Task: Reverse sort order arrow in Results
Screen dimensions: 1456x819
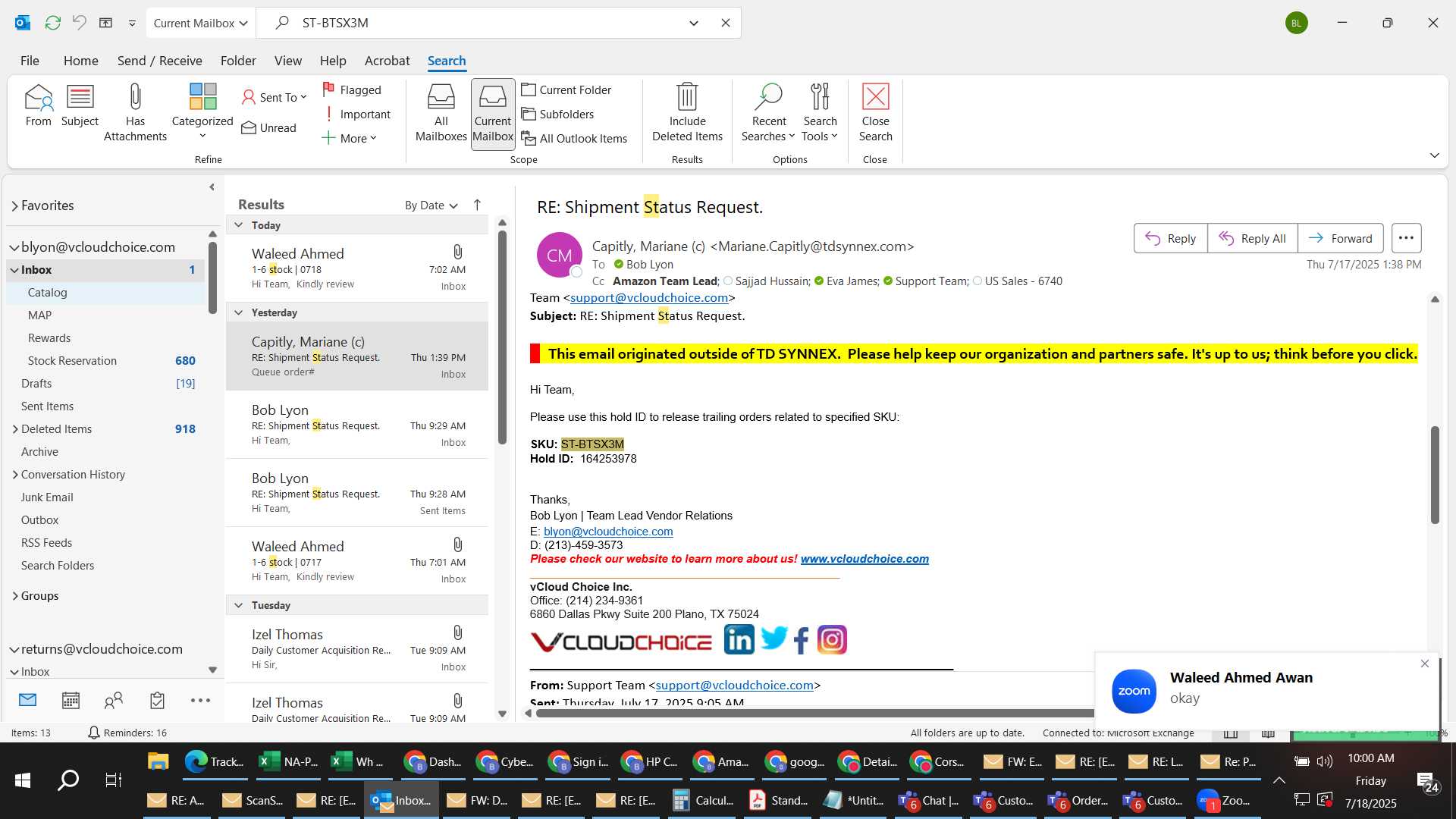Action: pyautogui.click(x=477, y=205)
